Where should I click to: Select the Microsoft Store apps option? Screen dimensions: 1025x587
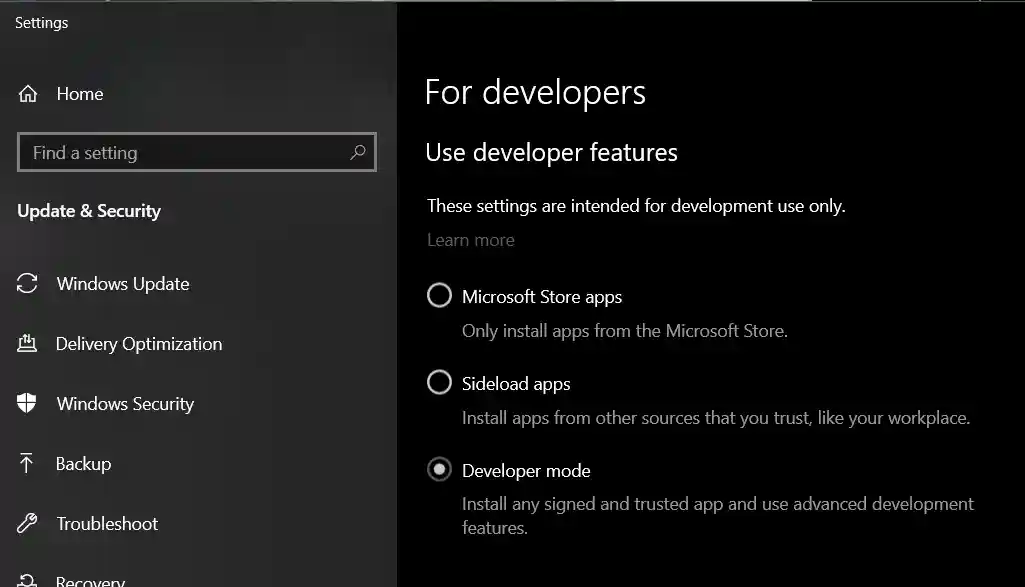click(439, 295)
